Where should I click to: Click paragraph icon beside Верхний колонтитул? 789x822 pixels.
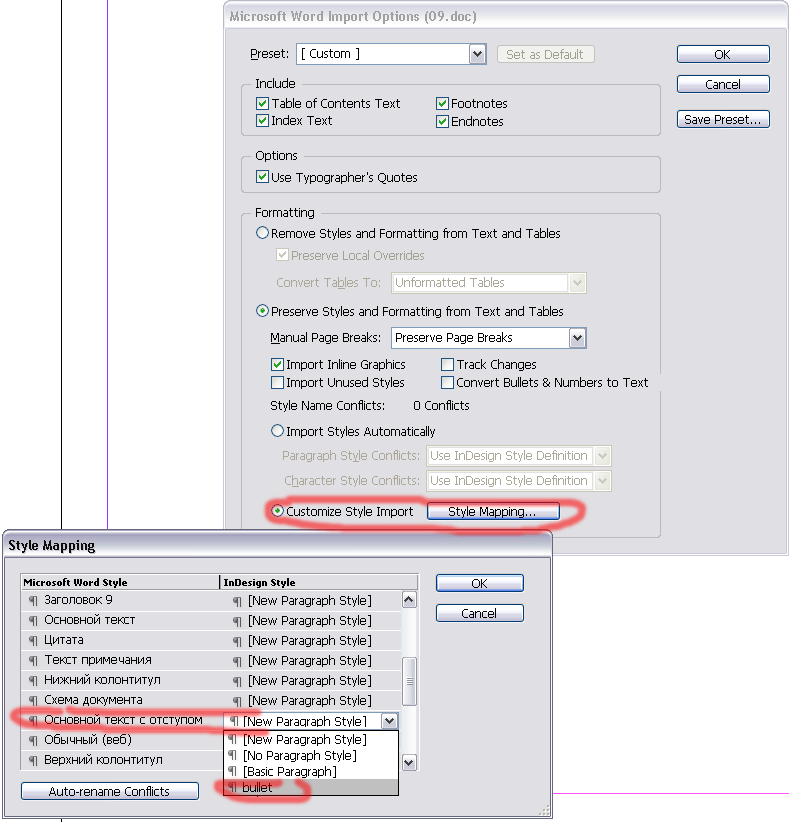point(34,760)
